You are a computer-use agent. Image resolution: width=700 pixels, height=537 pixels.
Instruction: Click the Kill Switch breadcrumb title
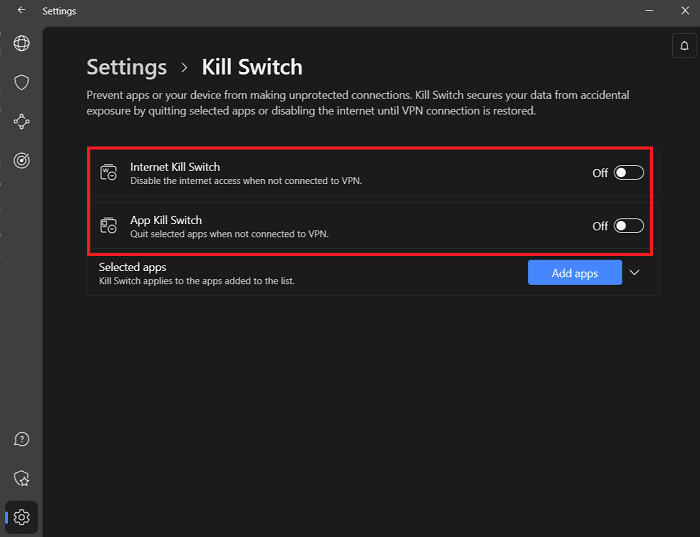coord(252,67)
